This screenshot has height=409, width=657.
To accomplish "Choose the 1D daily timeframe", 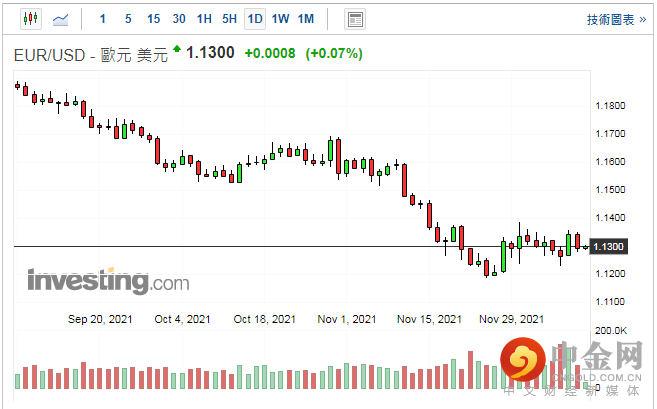I will (x=255, y=19).
